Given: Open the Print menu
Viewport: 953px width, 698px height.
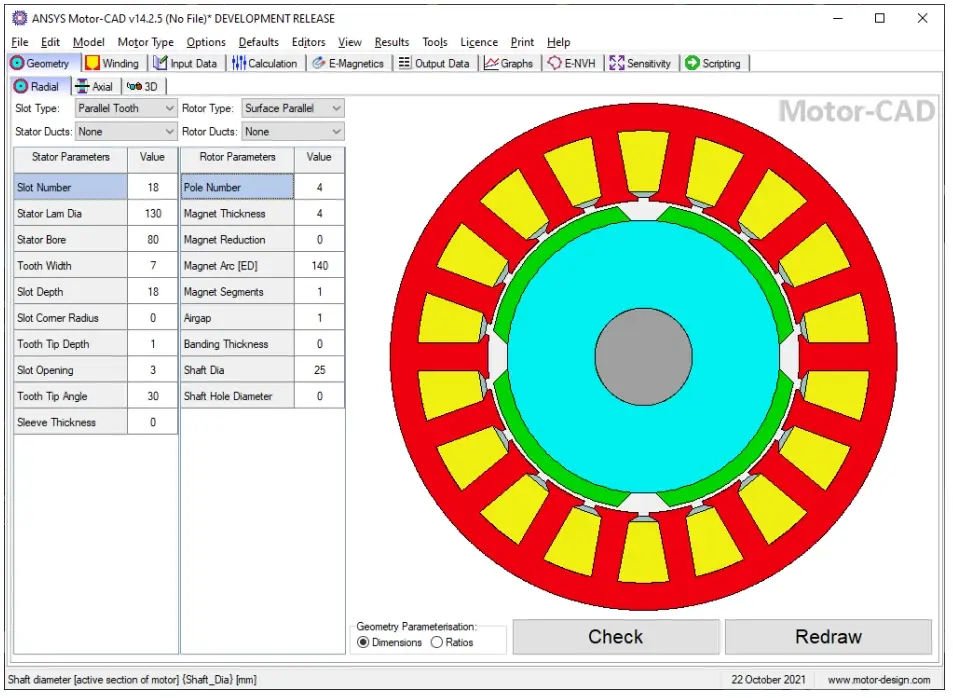Looking at the screenshot, I should (522, 42).
